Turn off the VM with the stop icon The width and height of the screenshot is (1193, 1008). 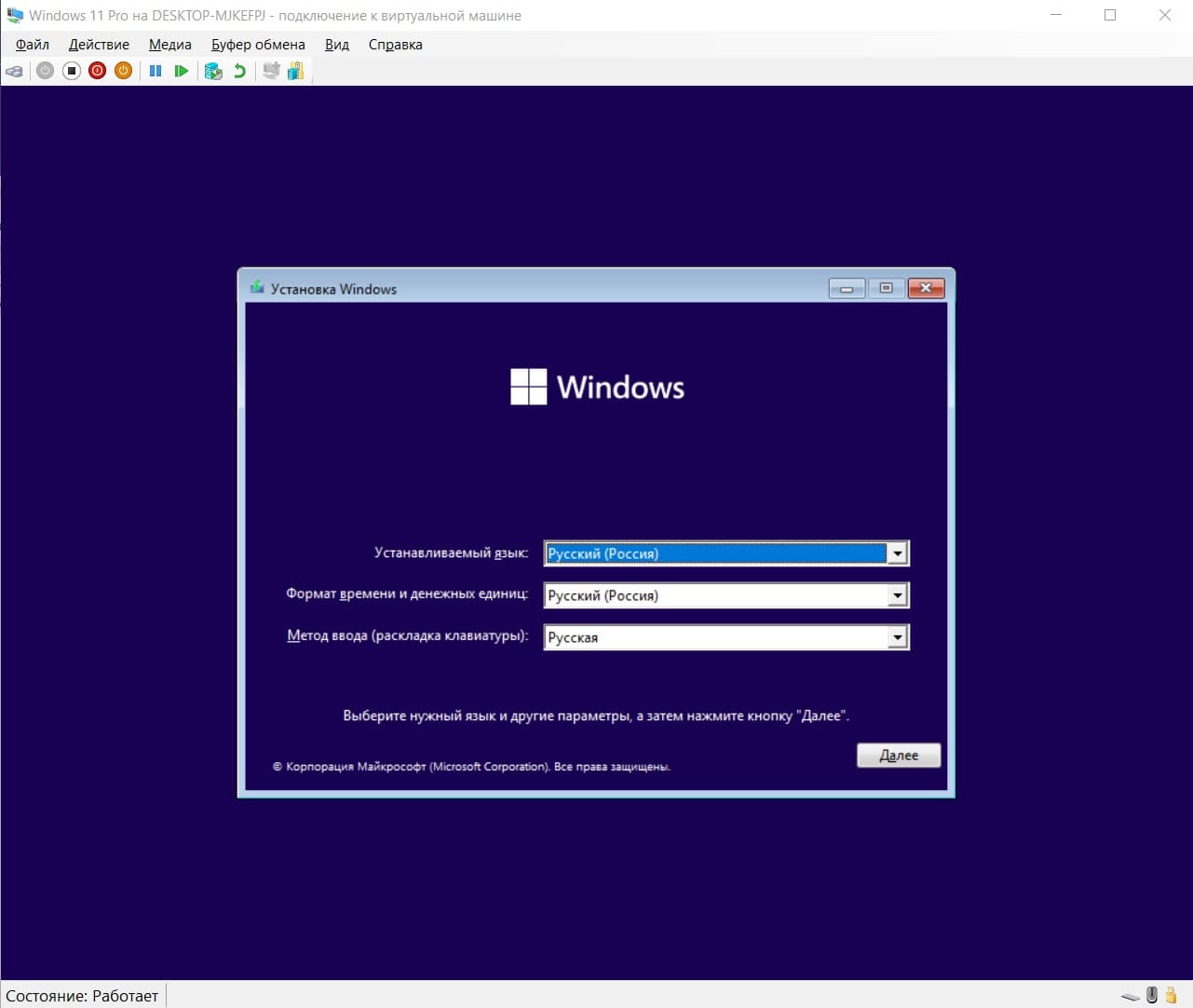click(x=72, y=71)
